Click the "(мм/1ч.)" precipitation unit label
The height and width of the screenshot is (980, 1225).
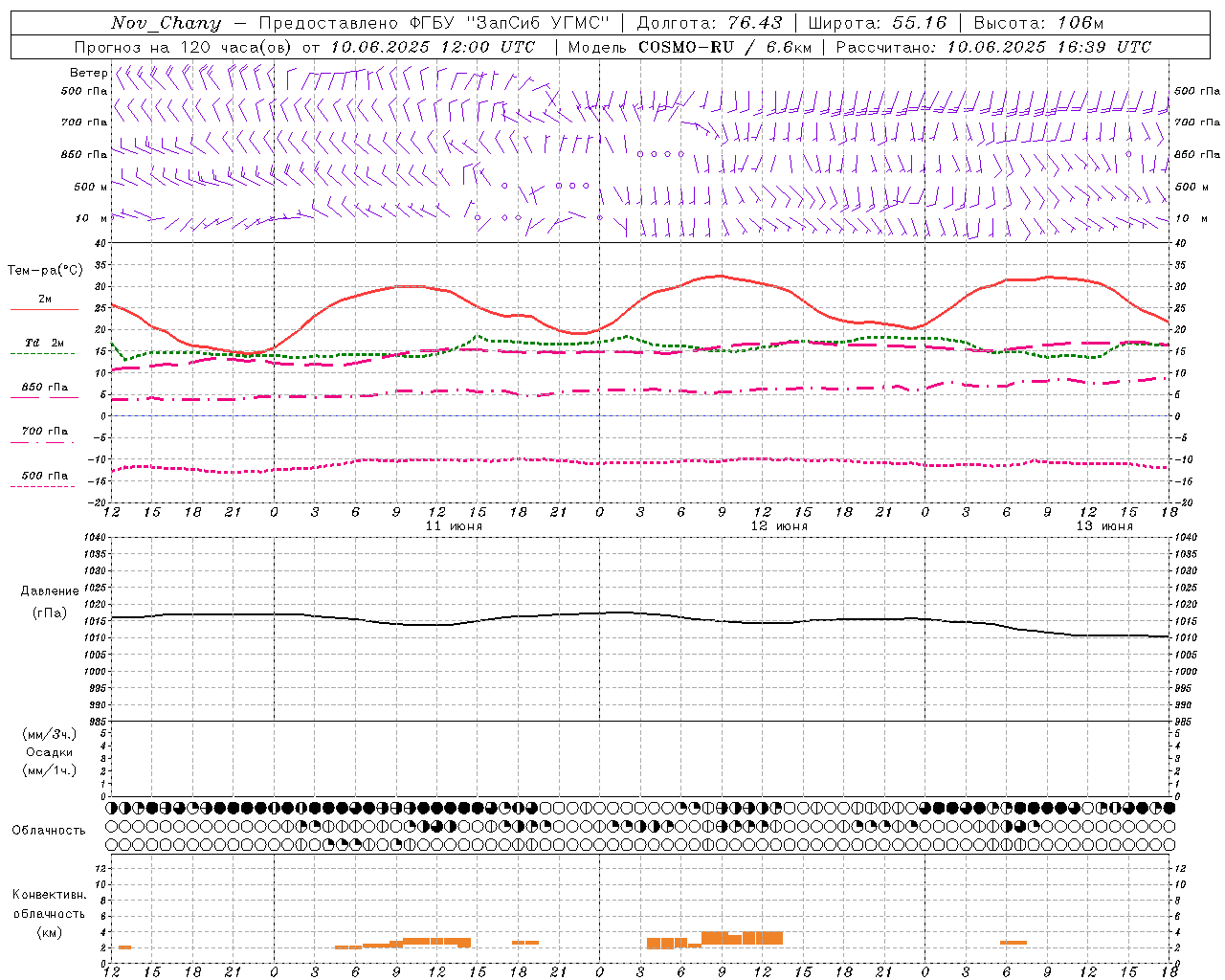(49, 770)
